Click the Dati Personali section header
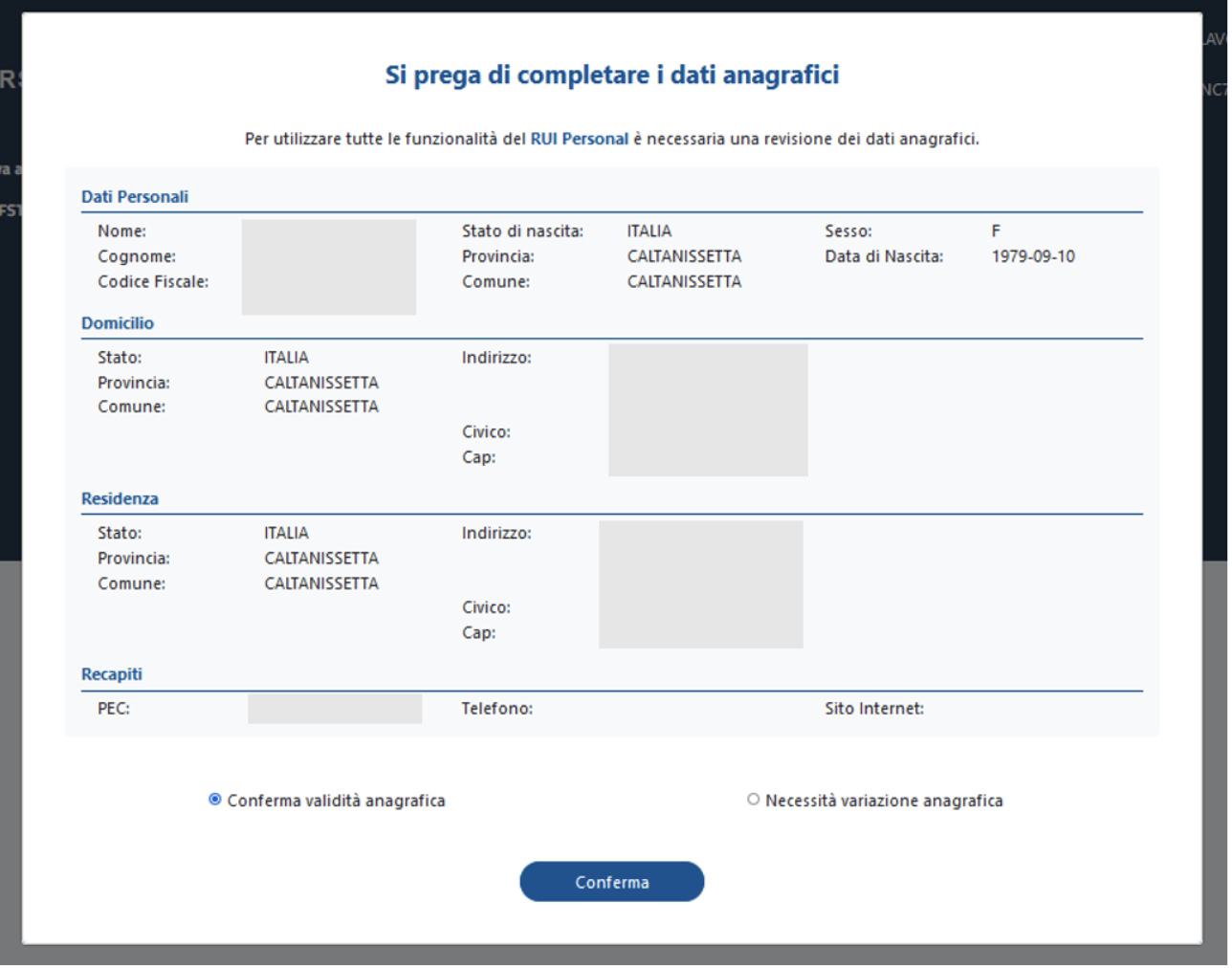 coord(135,197)
